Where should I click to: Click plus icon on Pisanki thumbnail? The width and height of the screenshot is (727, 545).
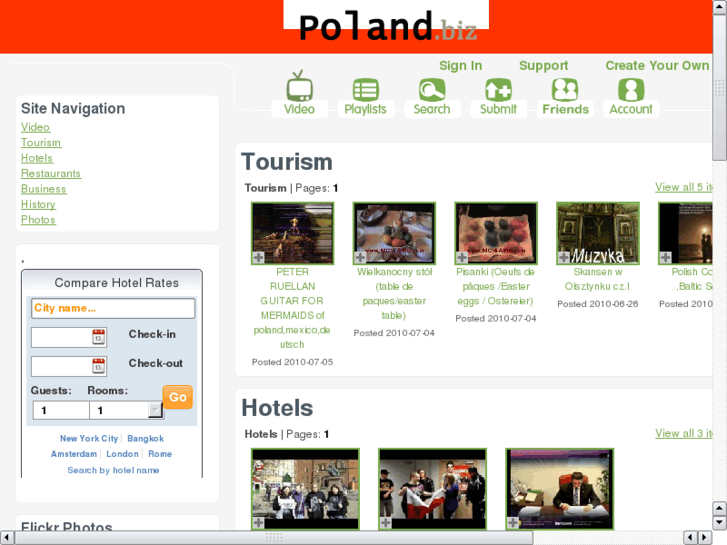point(462,257)
